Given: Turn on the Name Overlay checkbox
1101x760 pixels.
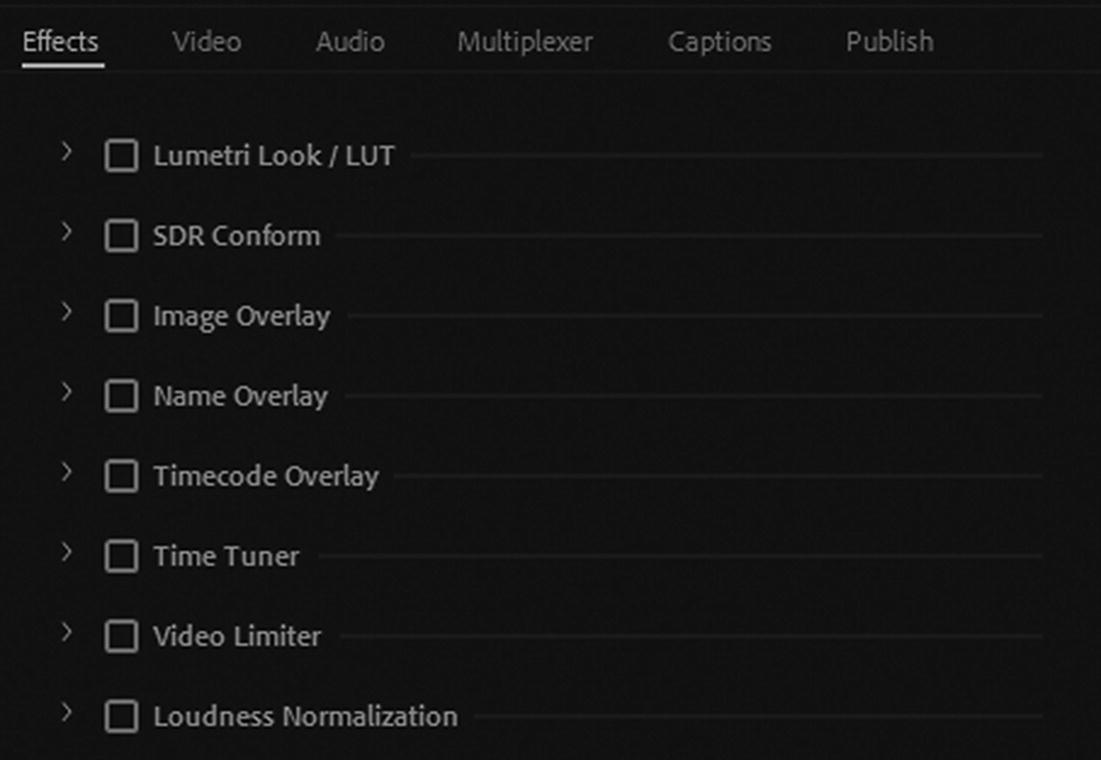Looking at the screenshot, I should pos(121,396).
